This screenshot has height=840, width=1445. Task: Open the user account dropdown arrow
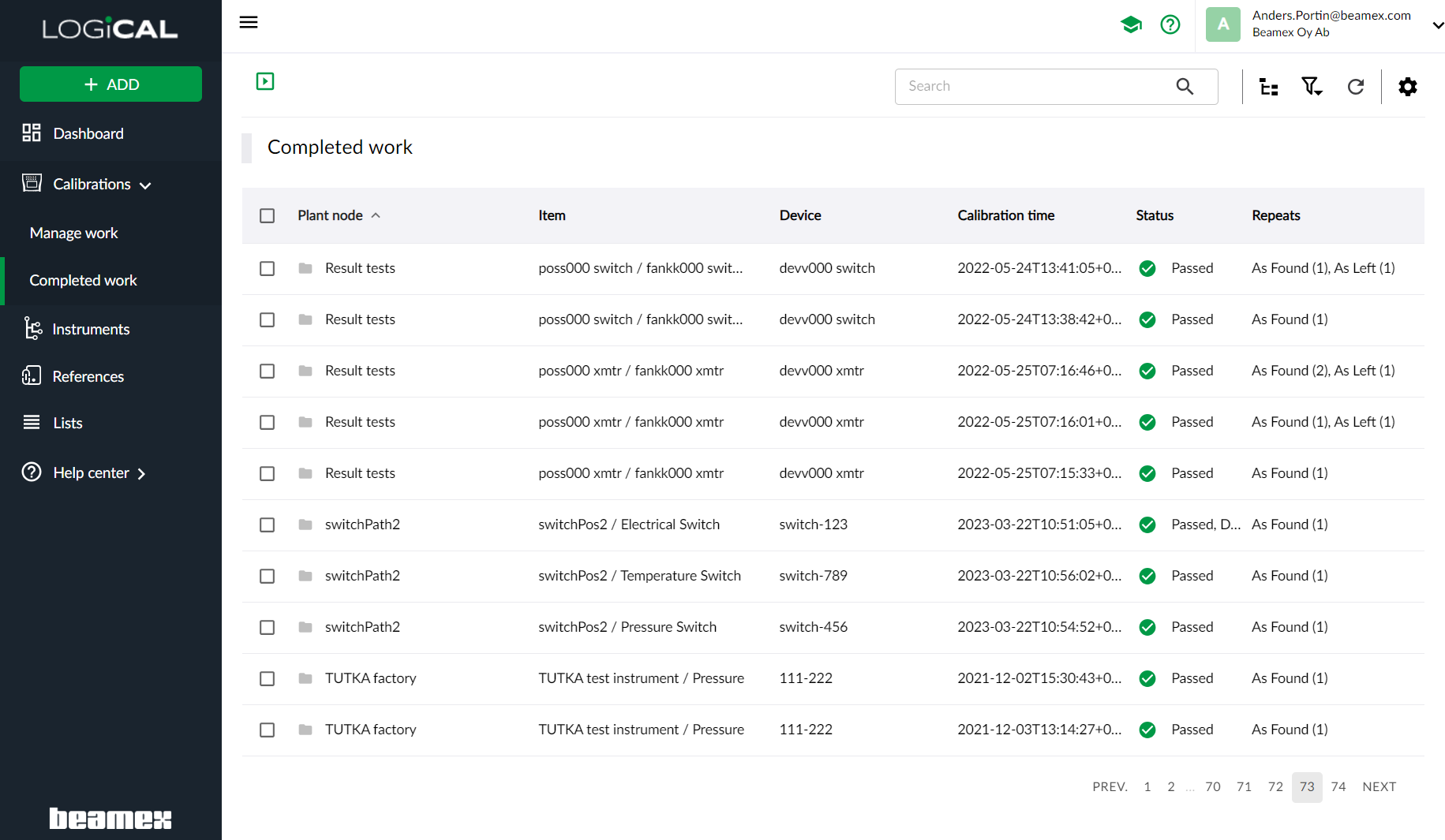coord(1437,25)
